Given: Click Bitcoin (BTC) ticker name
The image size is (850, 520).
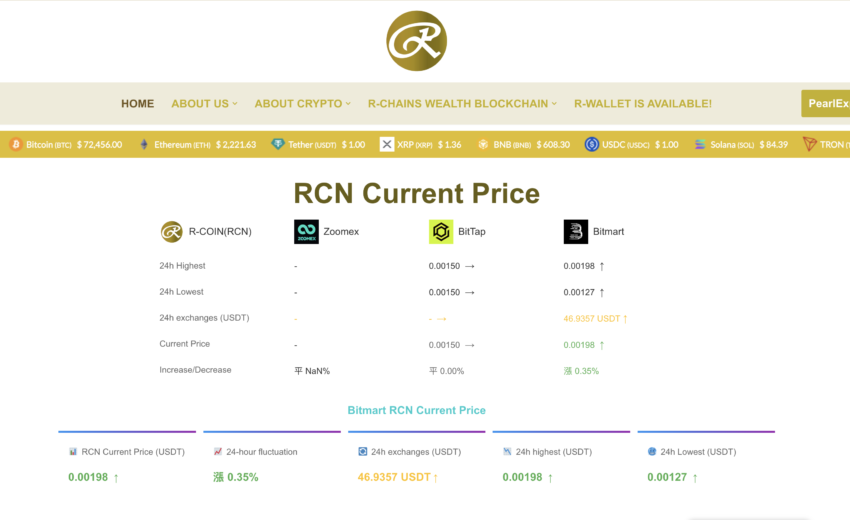Looking at the screenshot, I should (49, 145).
